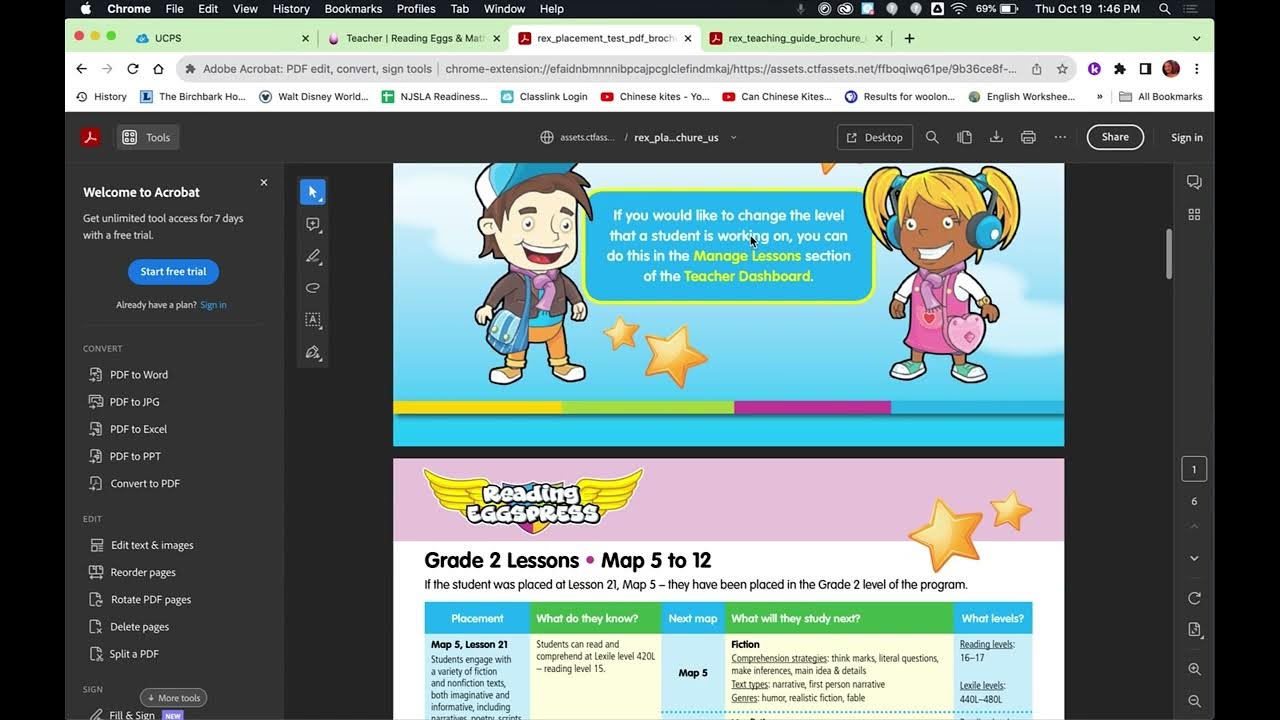This screenshot has width=1280, height=720.
Task: Expand the file name dropdown chevron
Action: coord(733,137)
